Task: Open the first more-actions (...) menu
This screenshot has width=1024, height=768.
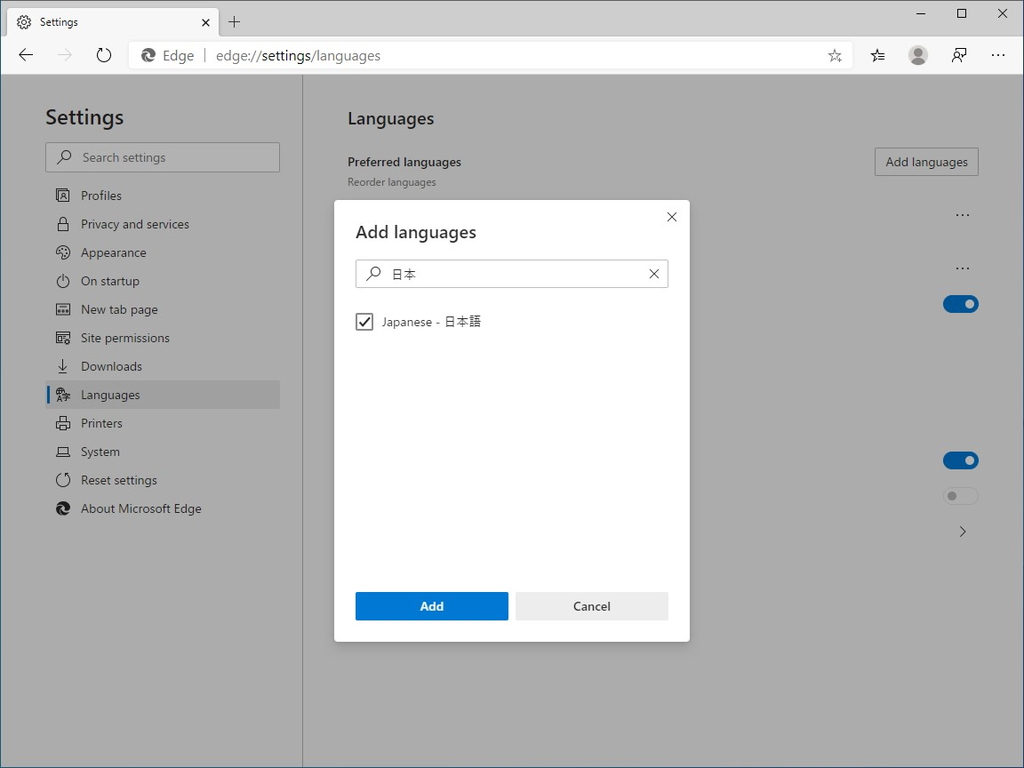Action: pos(962,213)
